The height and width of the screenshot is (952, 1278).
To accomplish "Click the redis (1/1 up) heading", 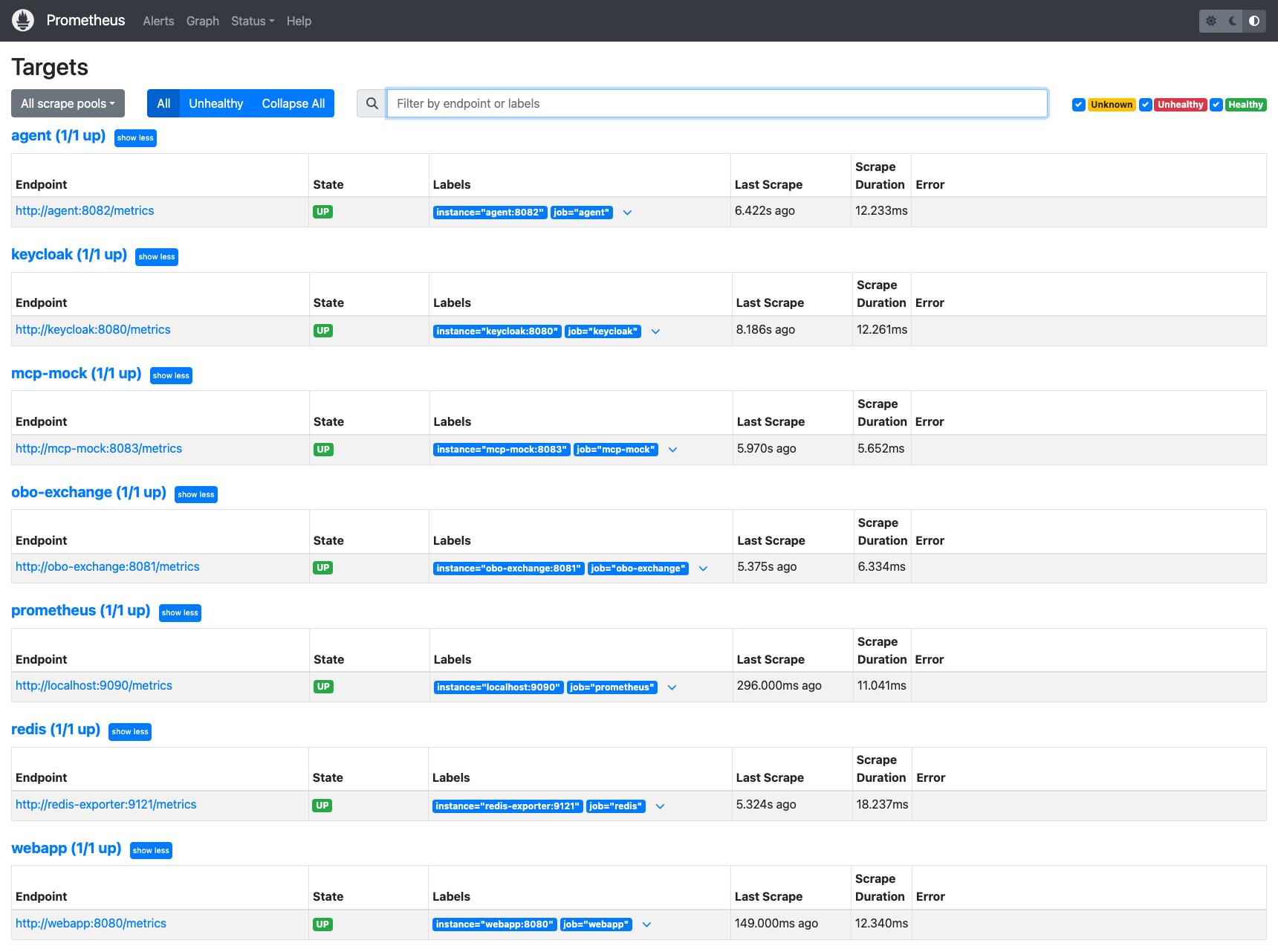I will point(56,729).
